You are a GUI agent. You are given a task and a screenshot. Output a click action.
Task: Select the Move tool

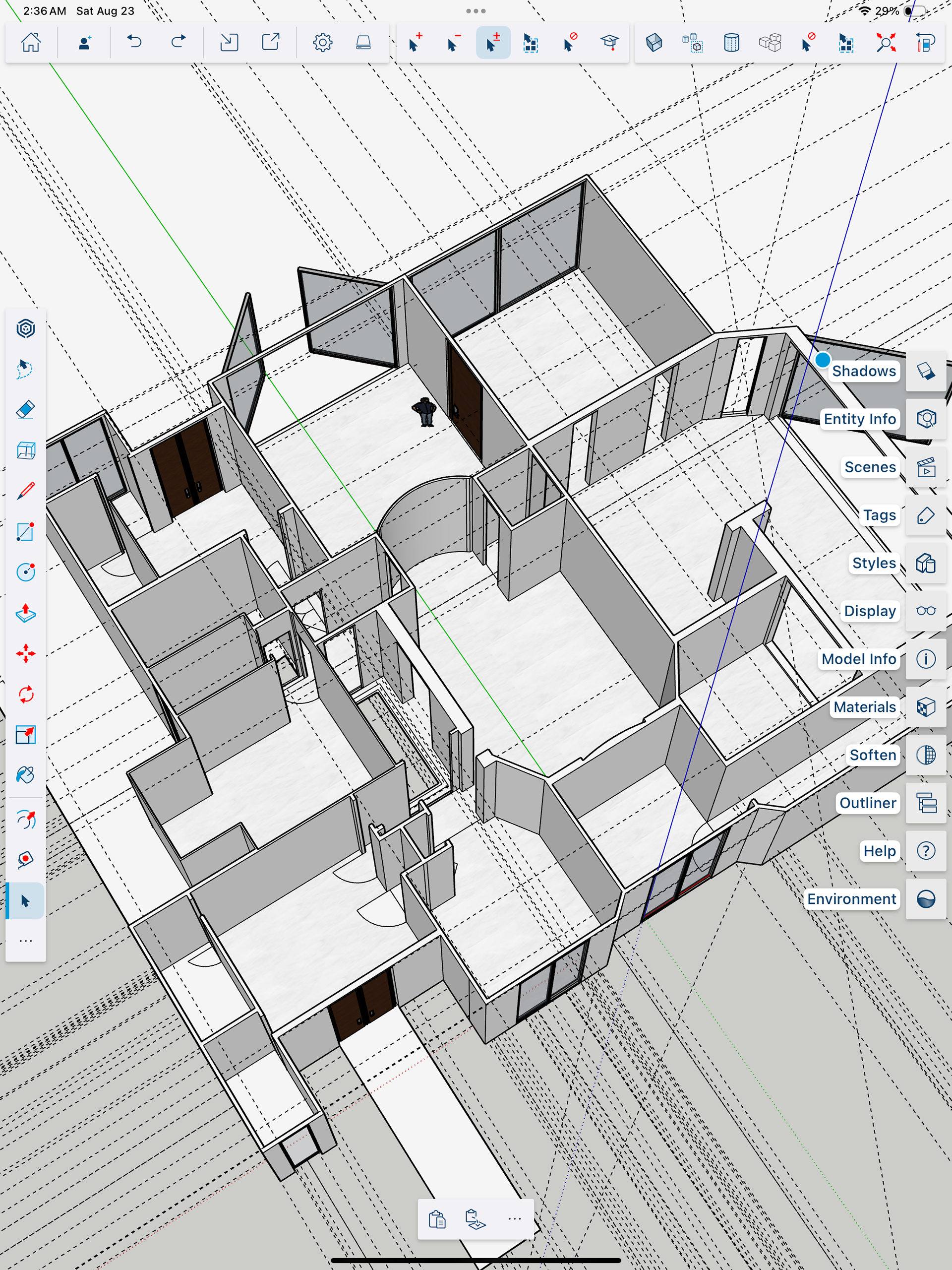click(25, 653)
